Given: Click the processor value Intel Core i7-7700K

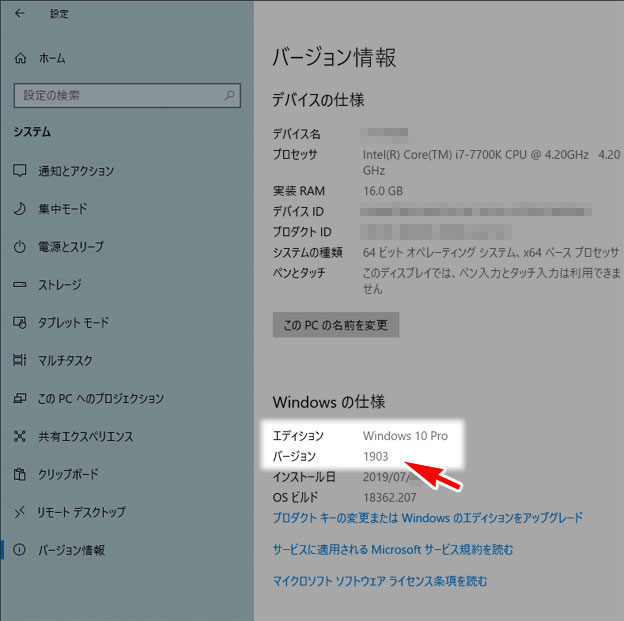Looking at the screenshot, I should [491, 162].
